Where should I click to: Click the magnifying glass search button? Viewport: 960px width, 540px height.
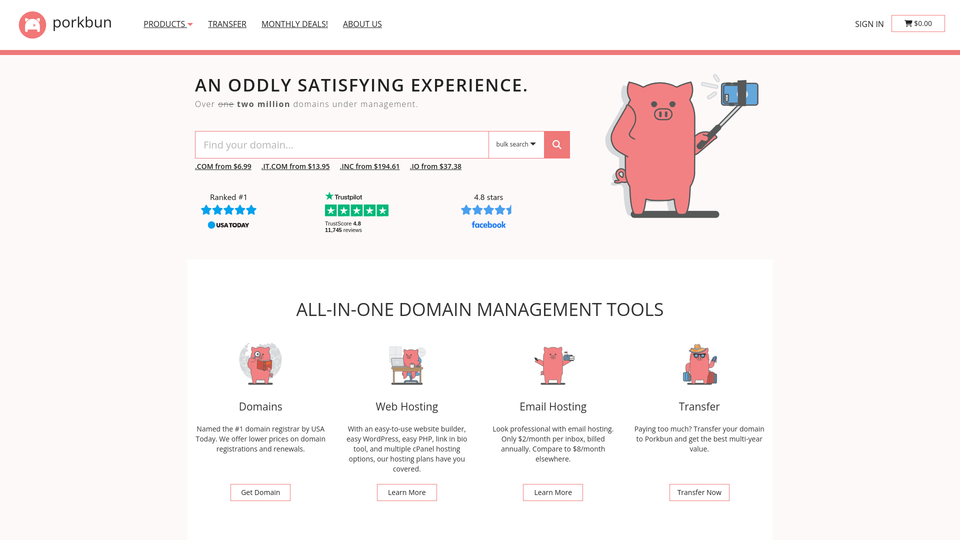click(x=557, y=144)
